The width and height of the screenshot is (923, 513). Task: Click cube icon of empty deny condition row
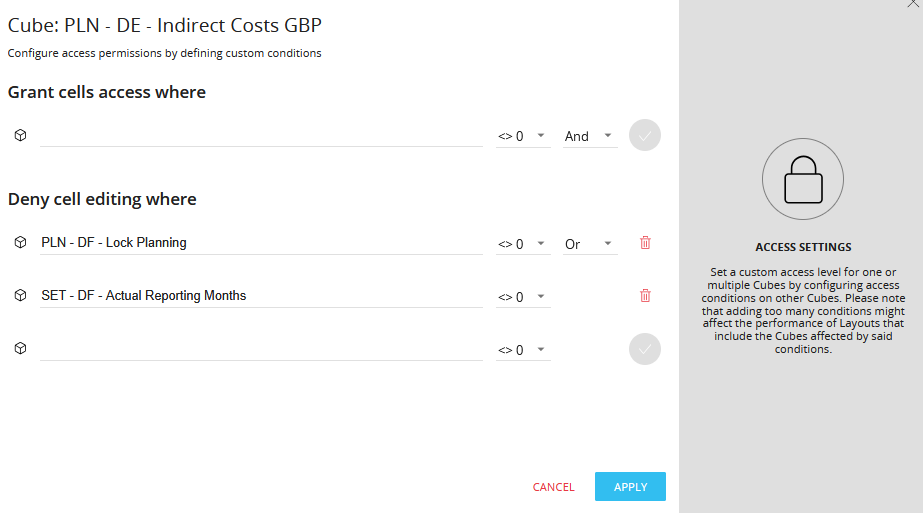(20, 348)
